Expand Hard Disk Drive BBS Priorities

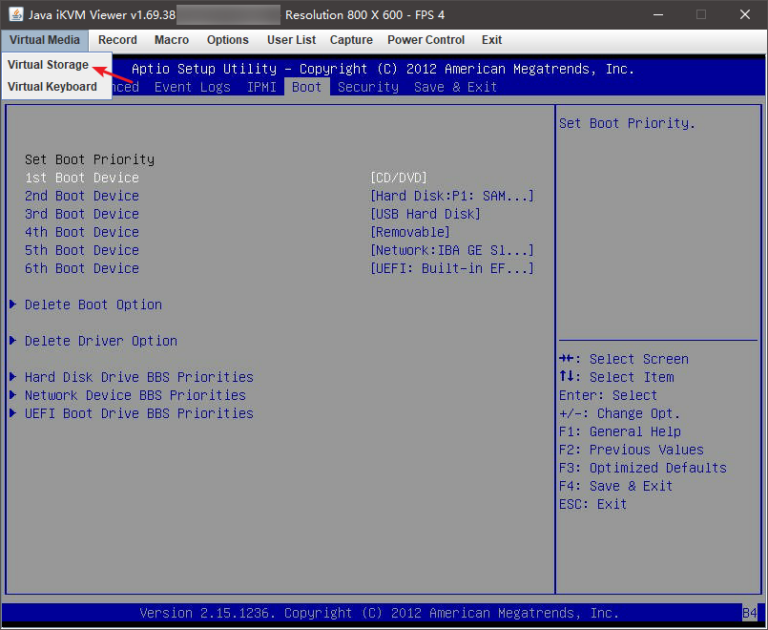pos(138,377)
